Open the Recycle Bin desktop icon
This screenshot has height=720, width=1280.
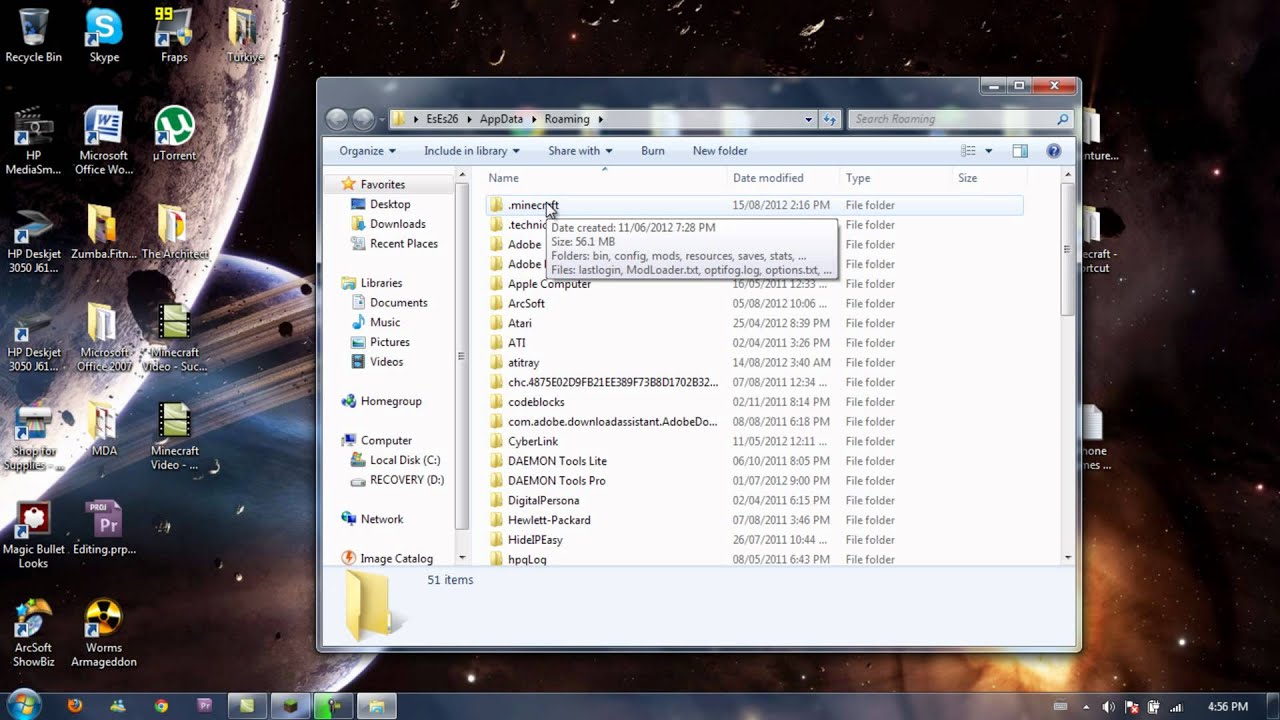(x=33, y=35)
